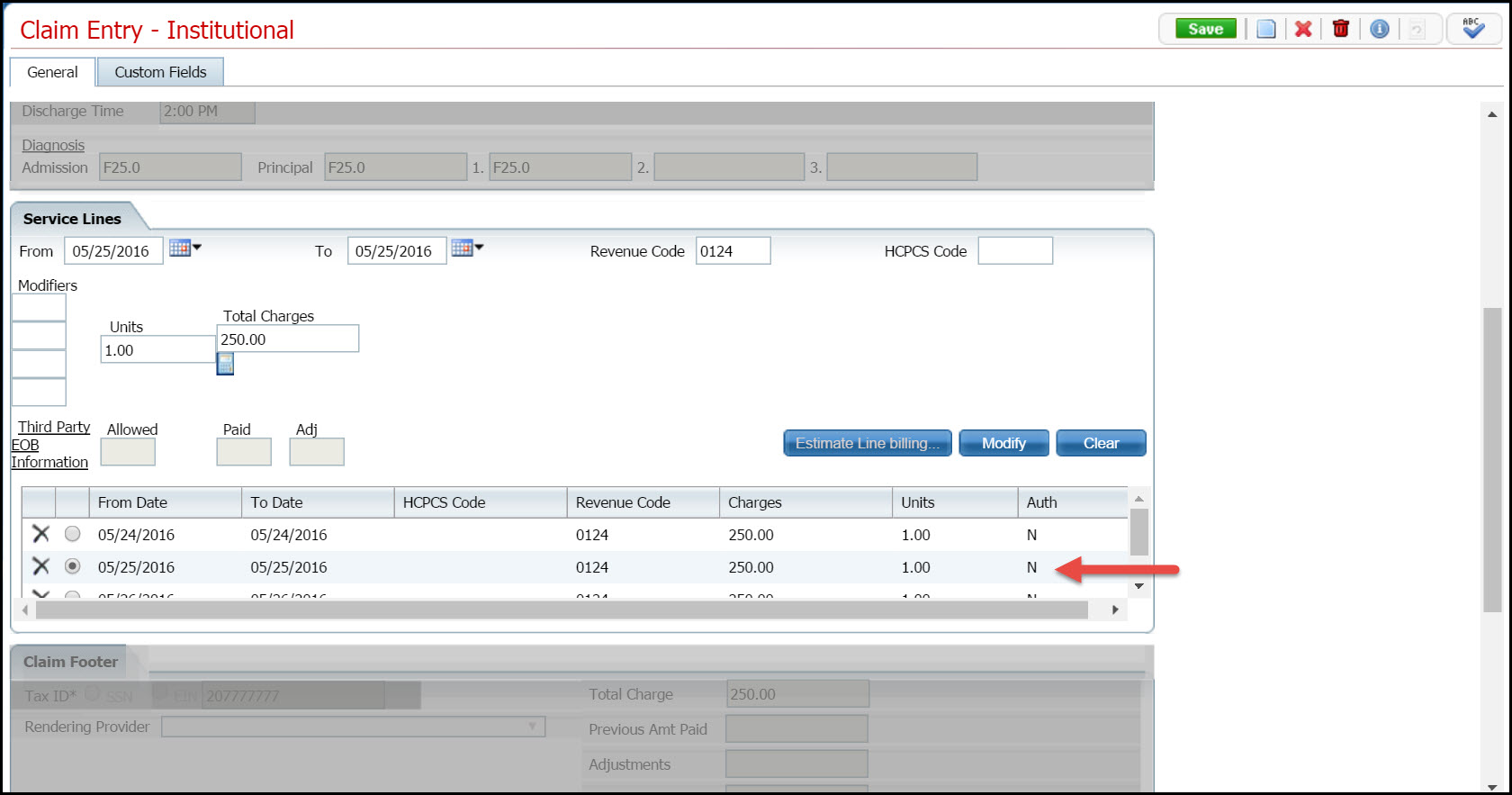Click the Modify button

(x=1003, y=443)
